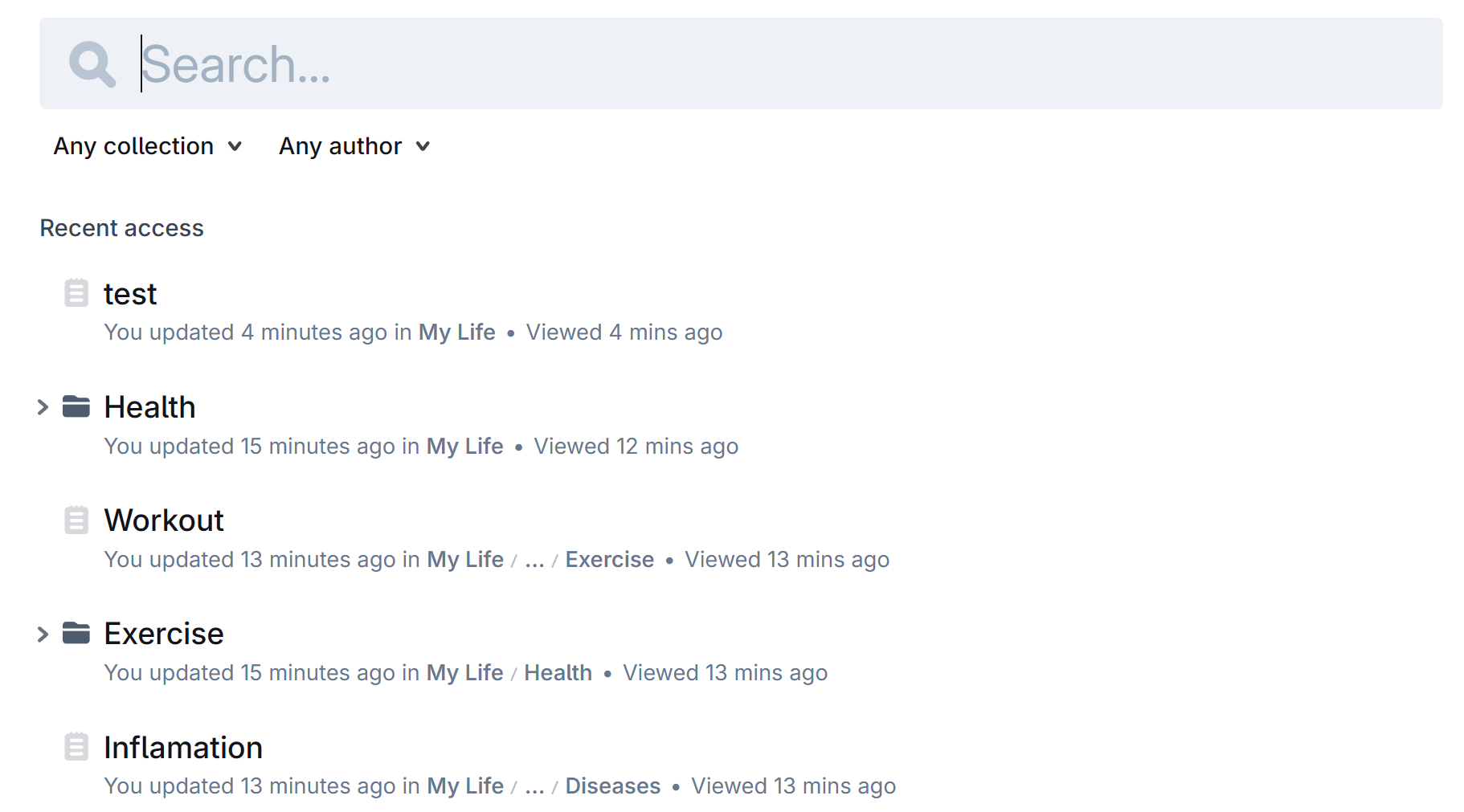Open the Workout document result

point(164,520)
